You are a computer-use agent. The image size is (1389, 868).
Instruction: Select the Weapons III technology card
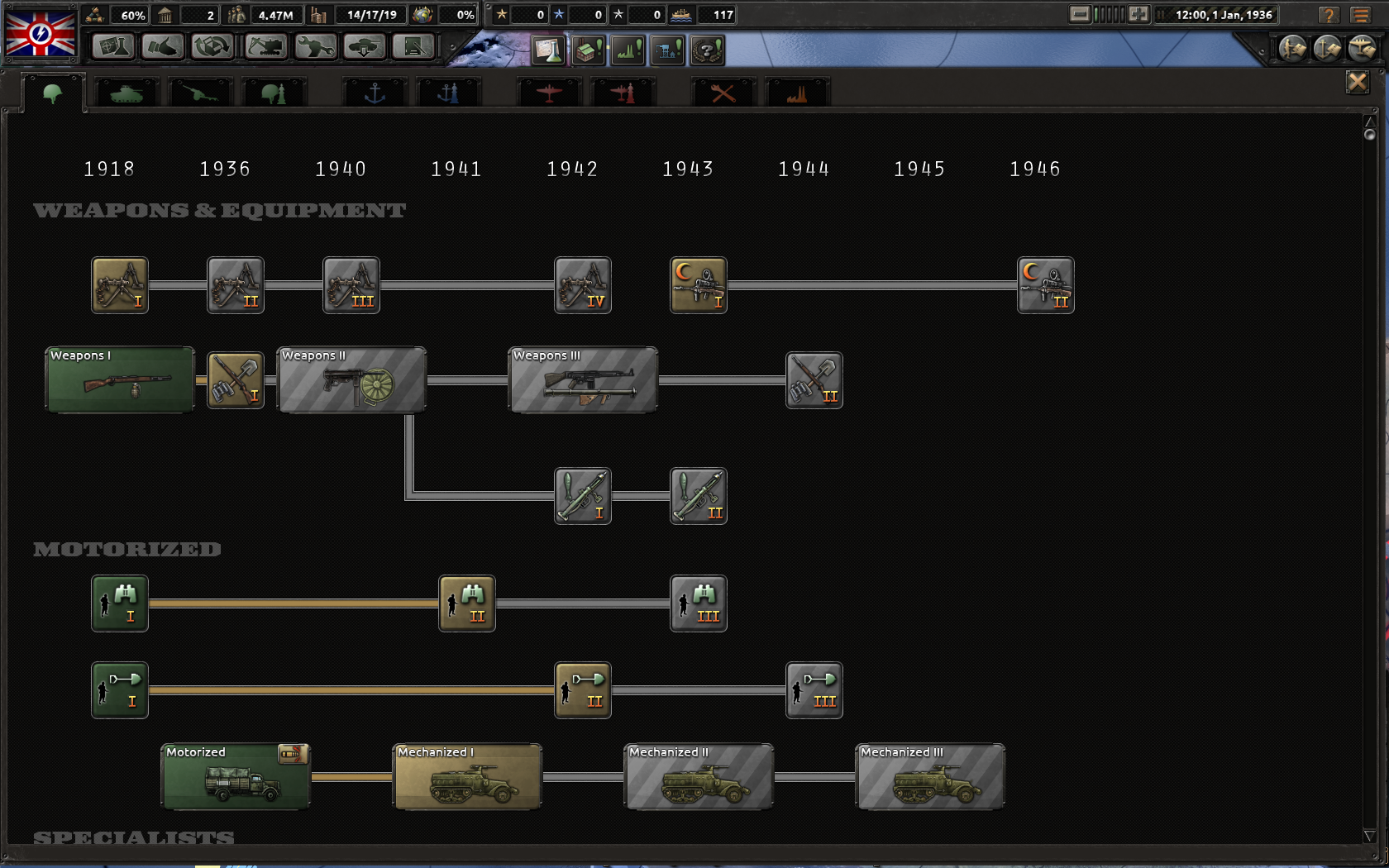point(583,379)
